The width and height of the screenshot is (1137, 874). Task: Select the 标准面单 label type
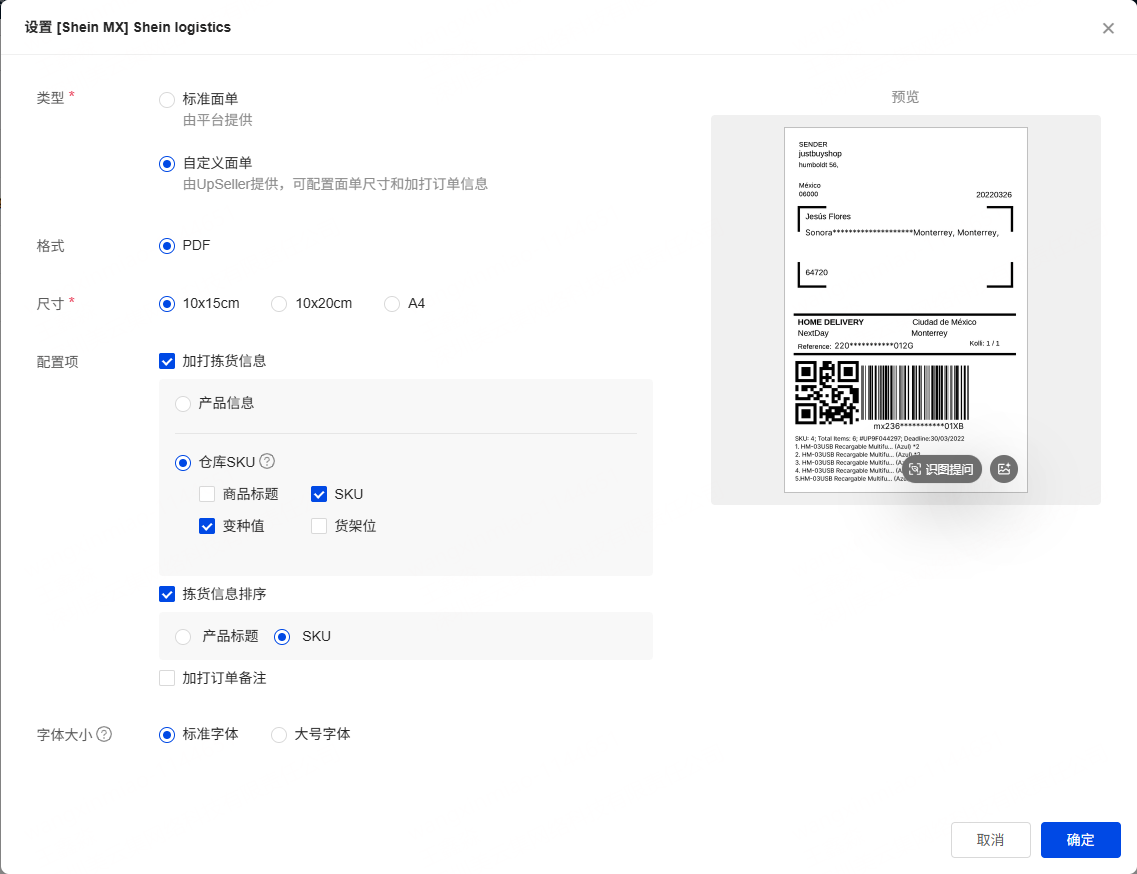click(167, 100)
